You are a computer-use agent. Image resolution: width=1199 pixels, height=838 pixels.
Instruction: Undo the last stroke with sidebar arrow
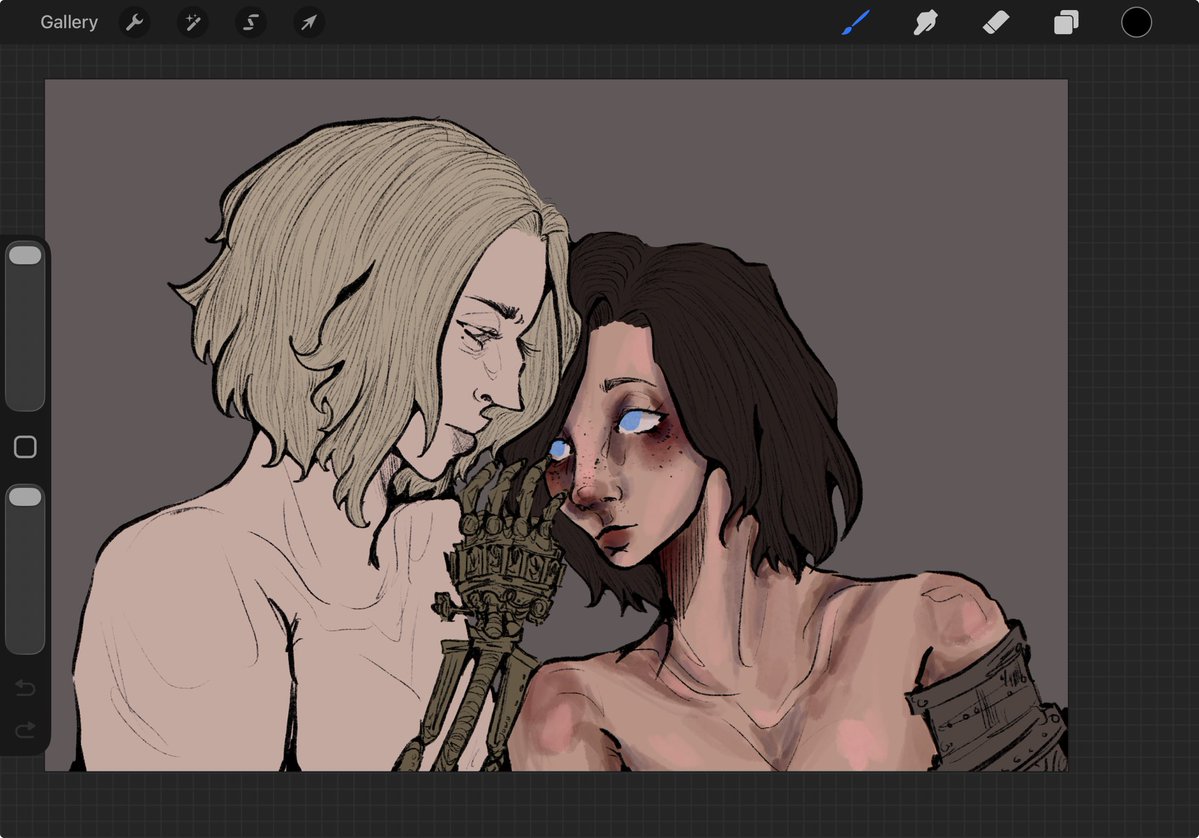(x=25, y=688)
